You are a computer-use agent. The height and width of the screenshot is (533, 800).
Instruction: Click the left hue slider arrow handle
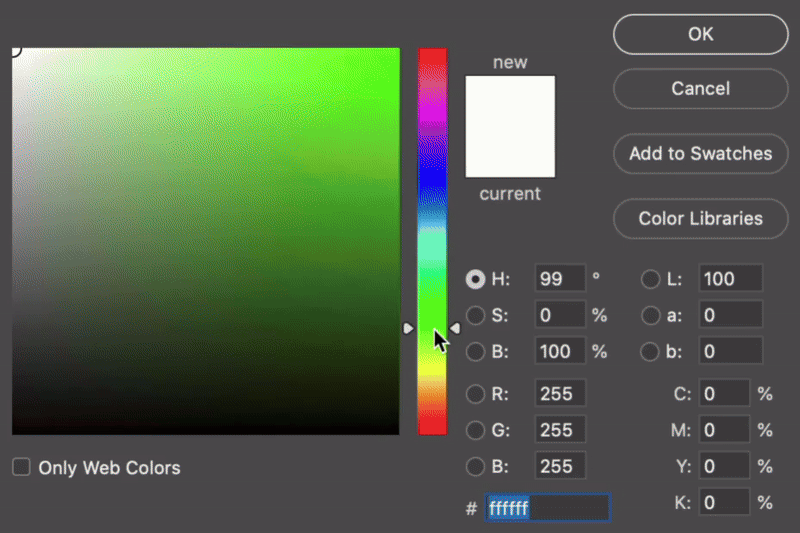coord(408,328)
